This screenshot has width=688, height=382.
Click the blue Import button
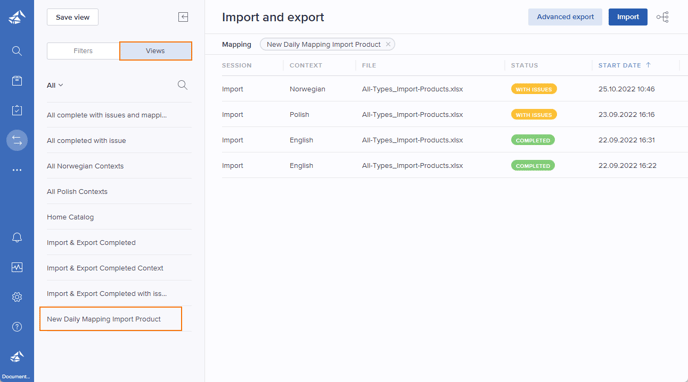tap(627, 17)
